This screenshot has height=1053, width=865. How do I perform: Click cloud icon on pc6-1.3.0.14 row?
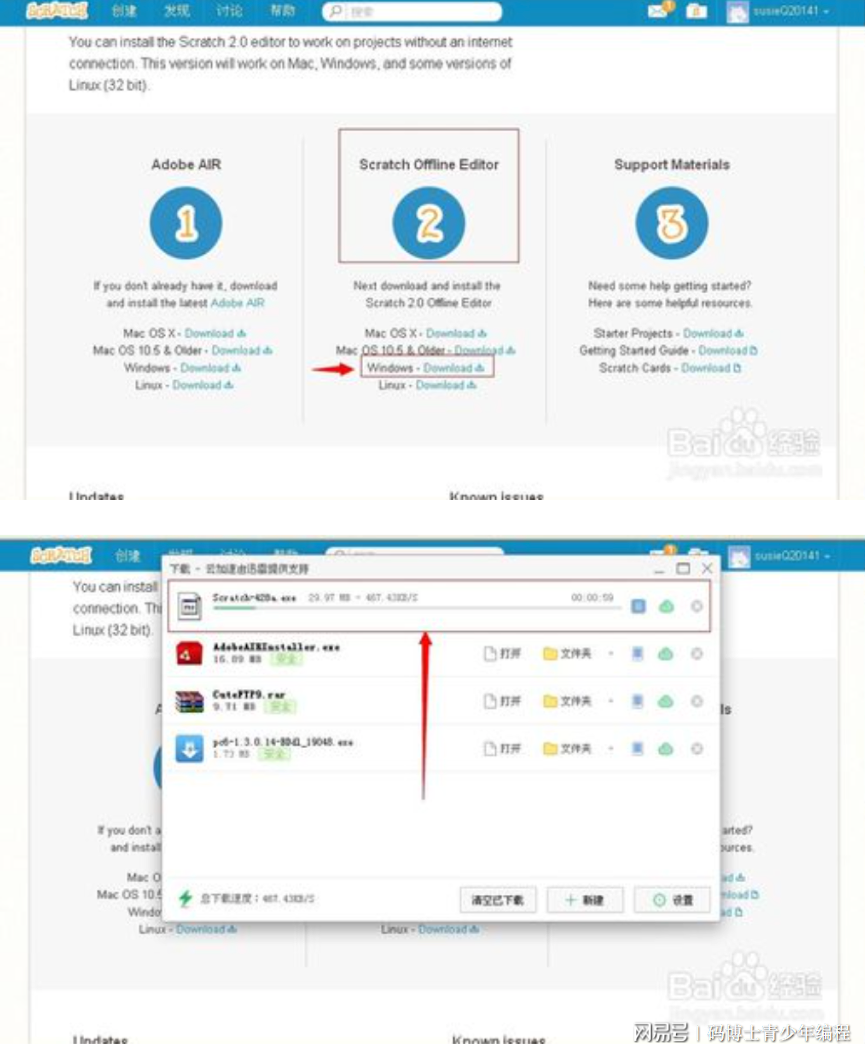point(666,748)
